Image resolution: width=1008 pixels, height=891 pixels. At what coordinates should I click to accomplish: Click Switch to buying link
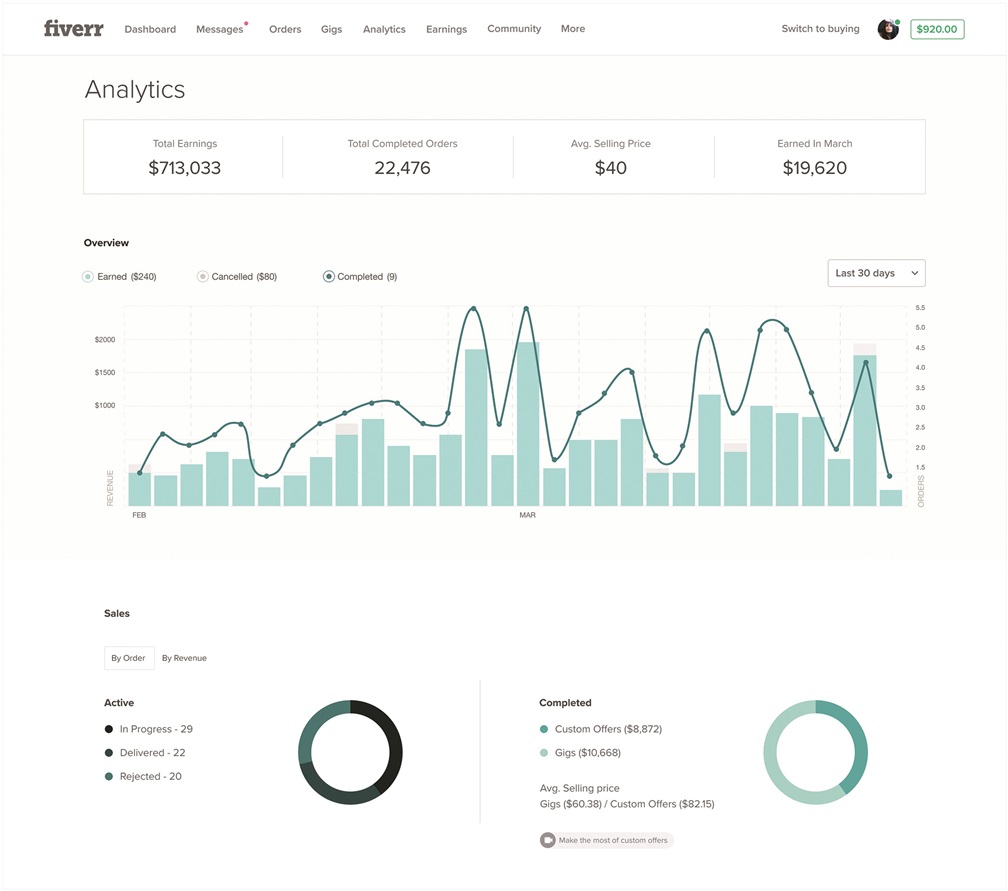coord(820,29)
